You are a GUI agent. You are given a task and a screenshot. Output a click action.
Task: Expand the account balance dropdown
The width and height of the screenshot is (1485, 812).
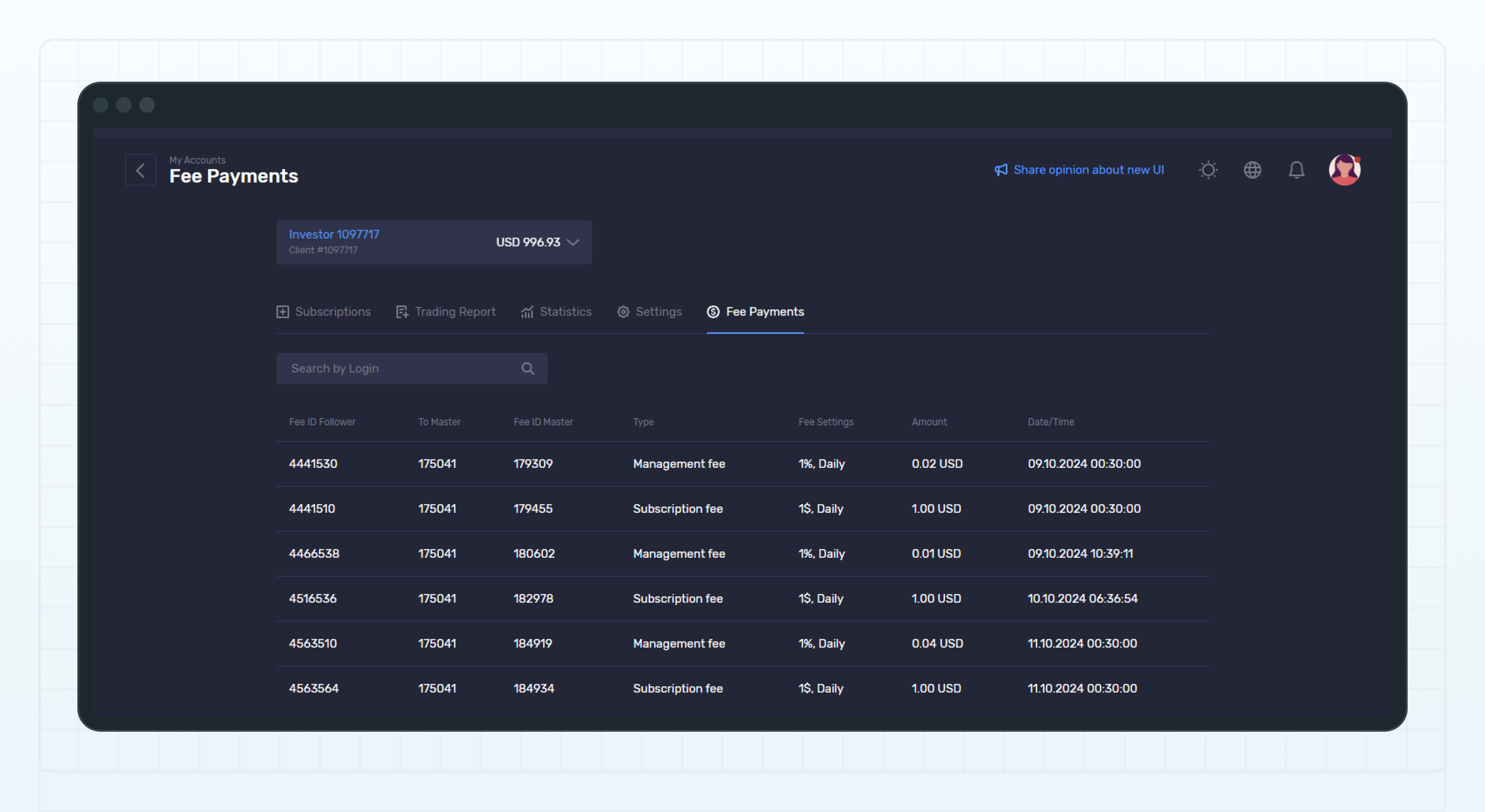(x=572, y=243)
